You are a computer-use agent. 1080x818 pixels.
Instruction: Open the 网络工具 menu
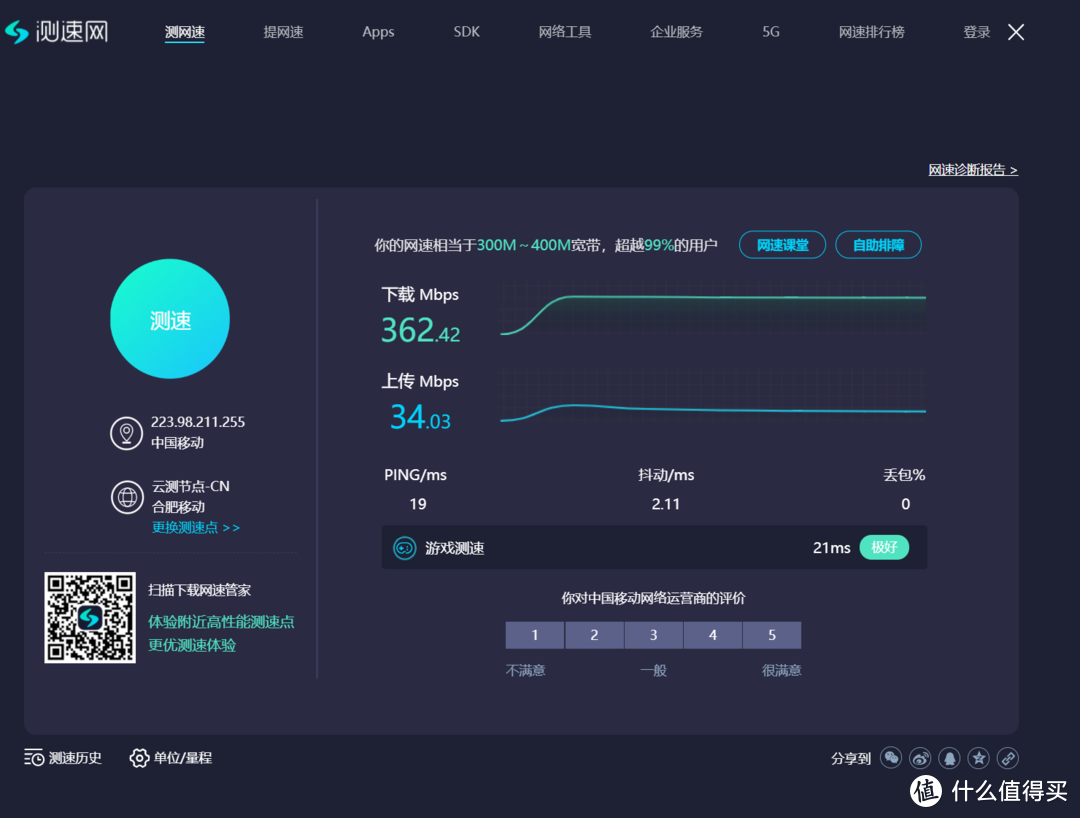(x=565, y=32)
